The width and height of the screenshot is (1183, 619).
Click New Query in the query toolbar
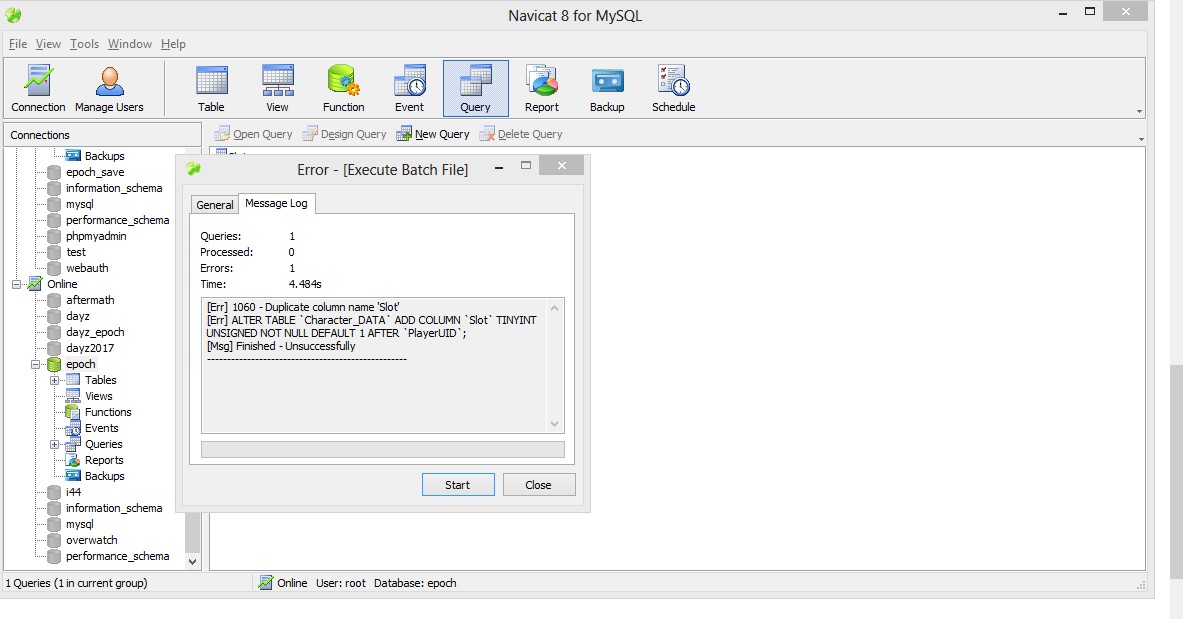433,134
